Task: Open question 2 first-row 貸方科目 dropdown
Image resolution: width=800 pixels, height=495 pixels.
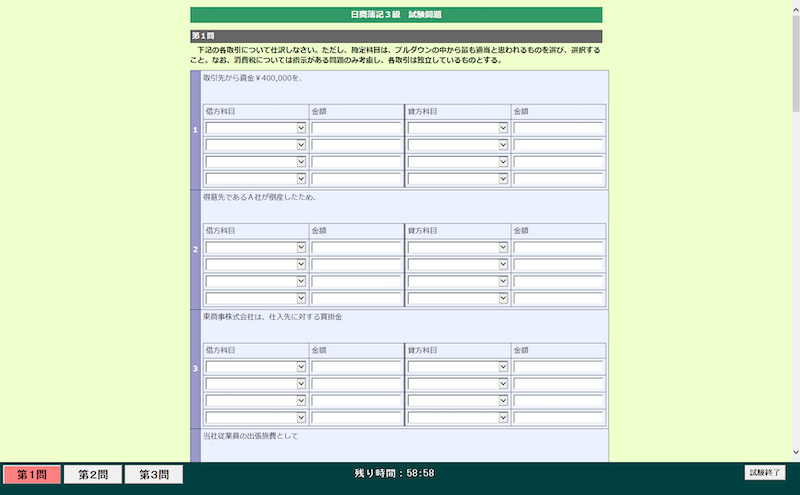Action: 458,247
